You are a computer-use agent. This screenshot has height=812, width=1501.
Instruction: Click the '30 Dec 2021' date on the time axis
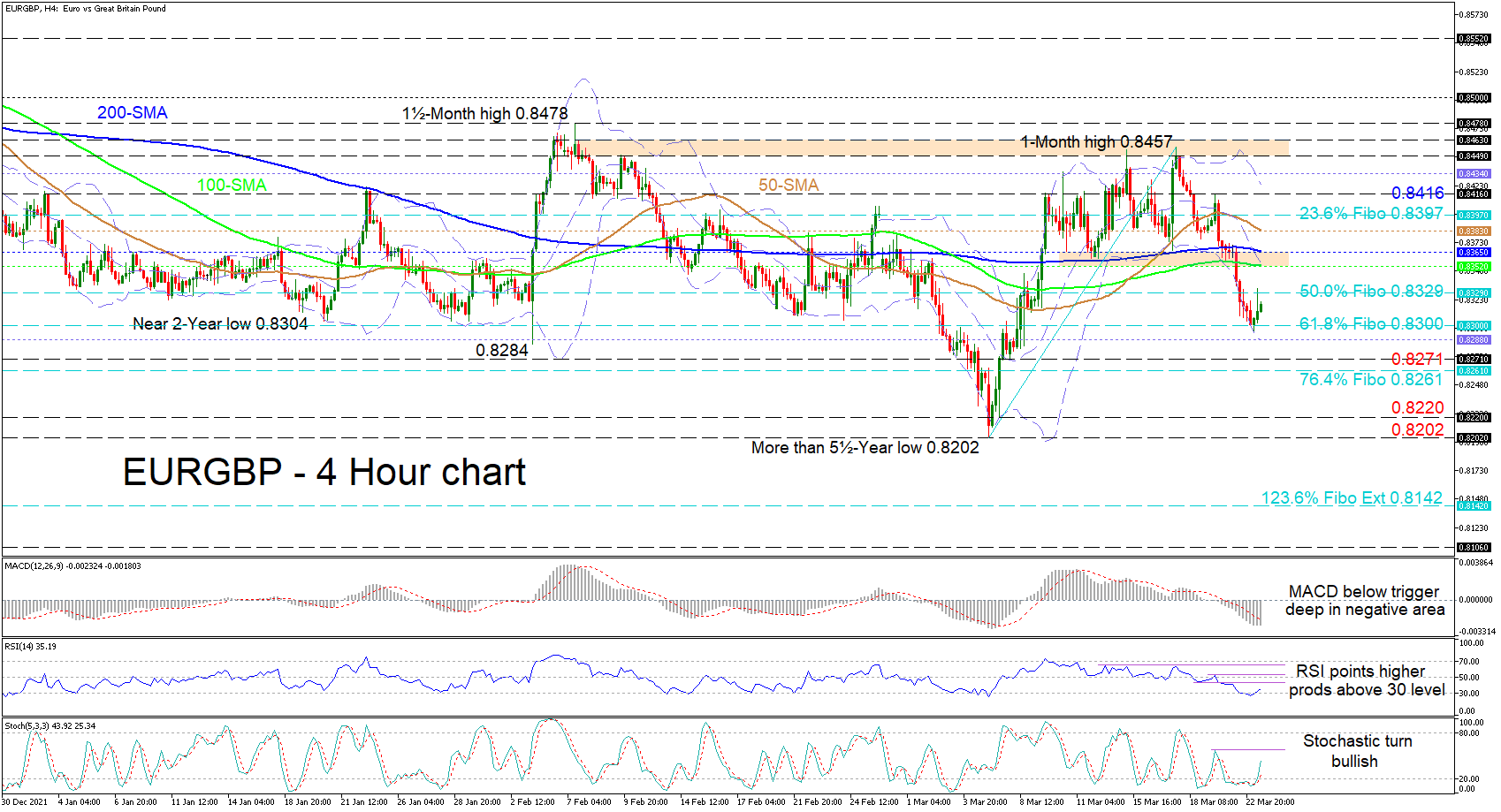25,802
